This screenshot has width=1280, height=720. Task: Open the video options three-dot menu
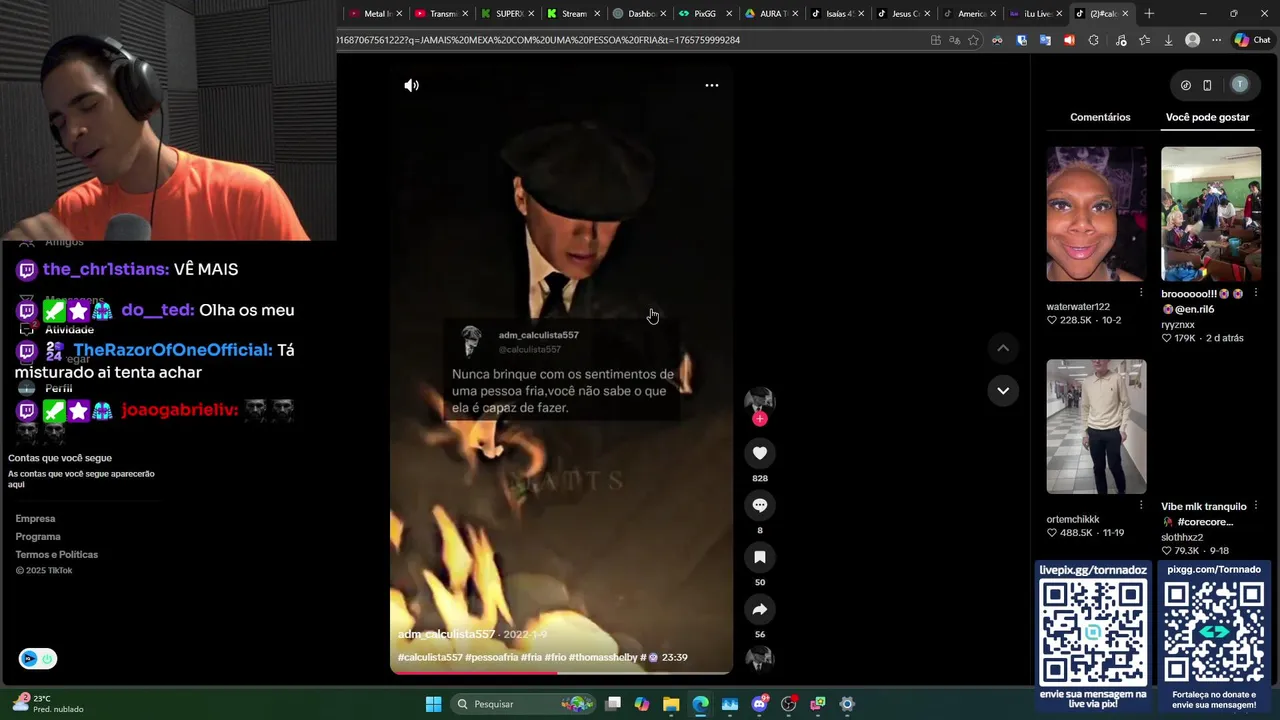pos(711,85)
